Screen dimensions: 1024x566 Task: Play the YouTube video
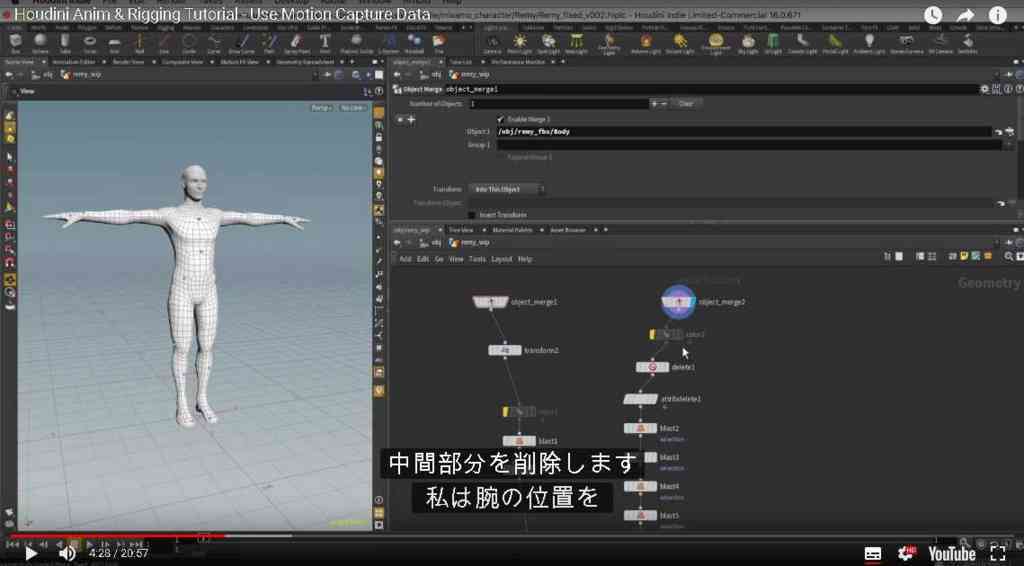(x=30, y=554)
